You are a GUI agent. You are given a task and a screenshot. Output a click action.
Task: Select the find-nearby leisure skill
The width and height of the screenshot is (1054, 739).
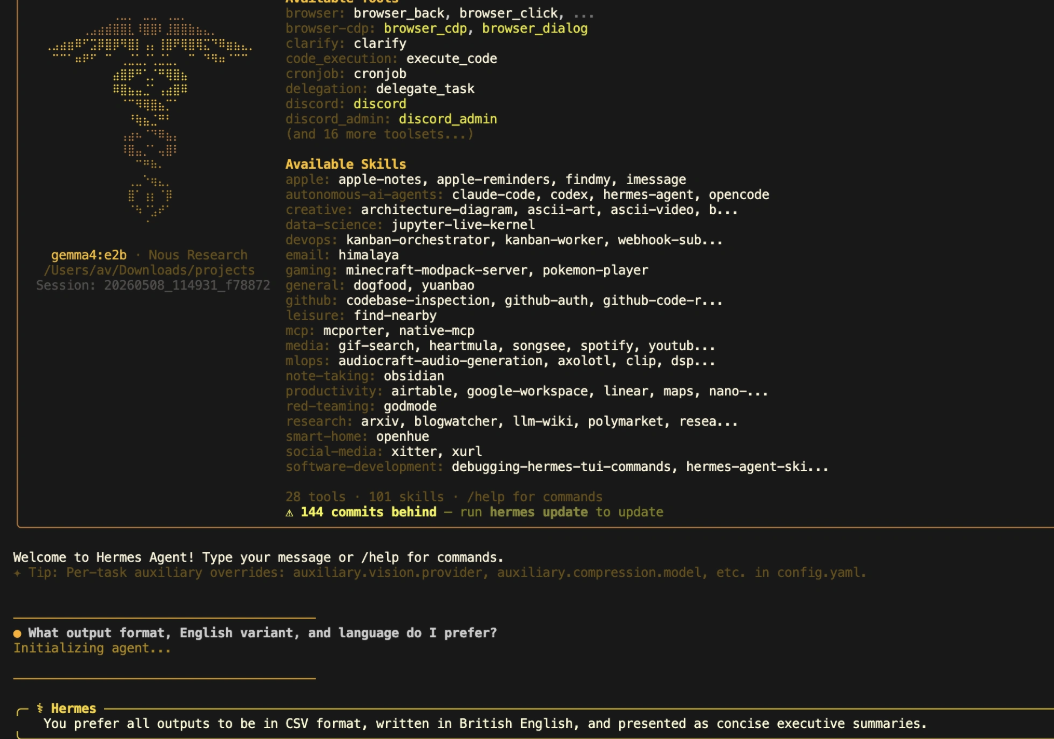coord(395,315)
